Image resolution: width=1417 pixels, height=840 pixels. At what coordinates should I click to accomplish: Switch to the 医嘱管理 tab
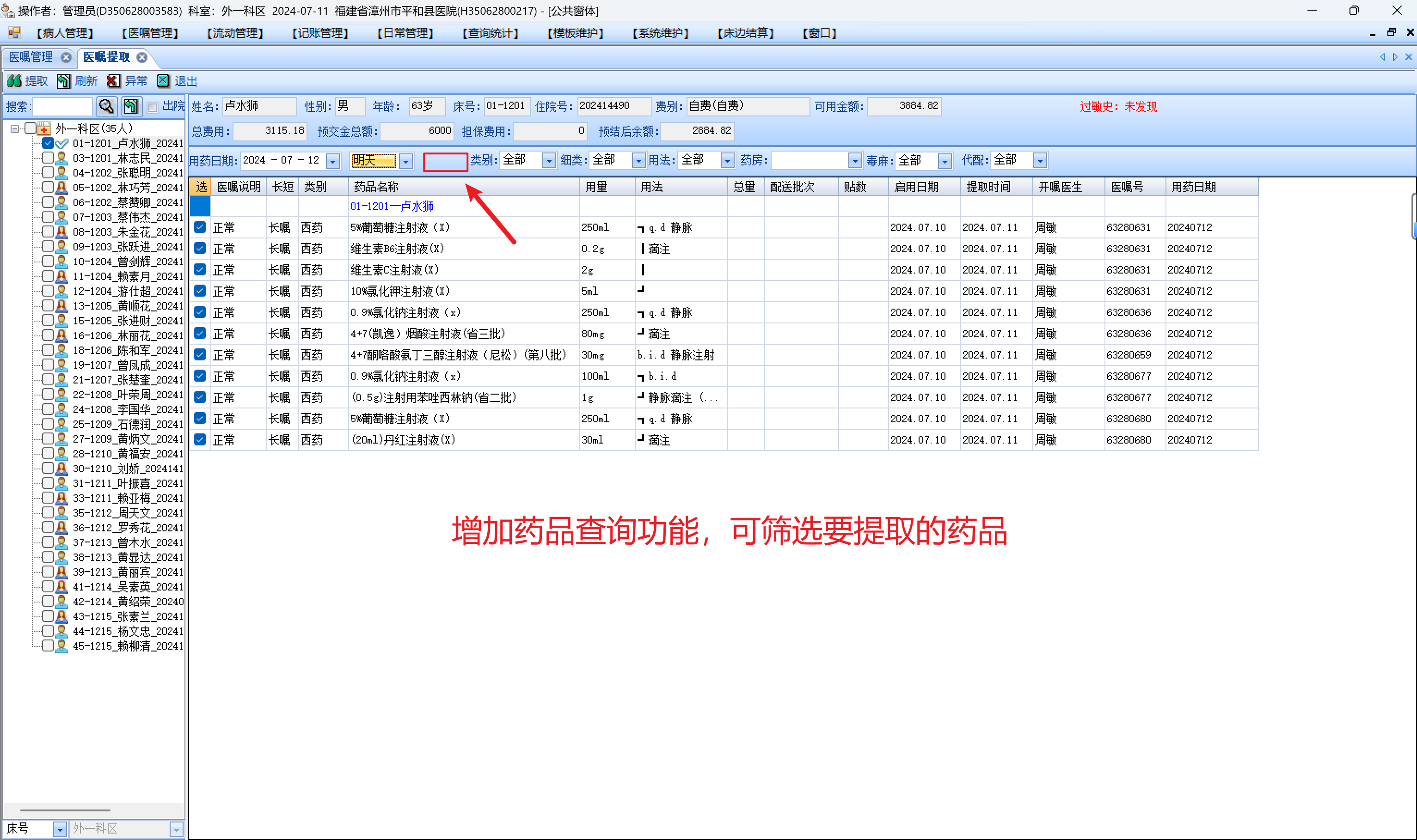click(x=31, y=57)
